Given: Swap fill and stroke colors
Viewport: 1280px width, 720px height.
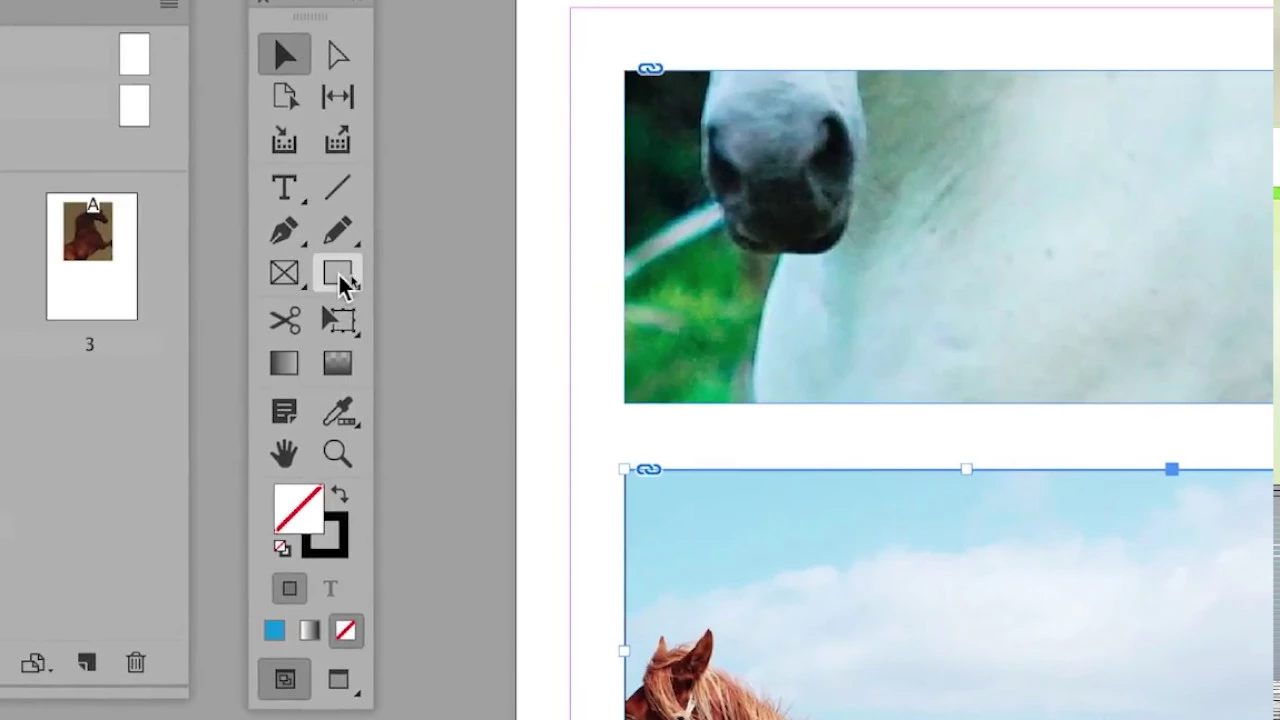Looking at the screenshot, I should 340,495.
